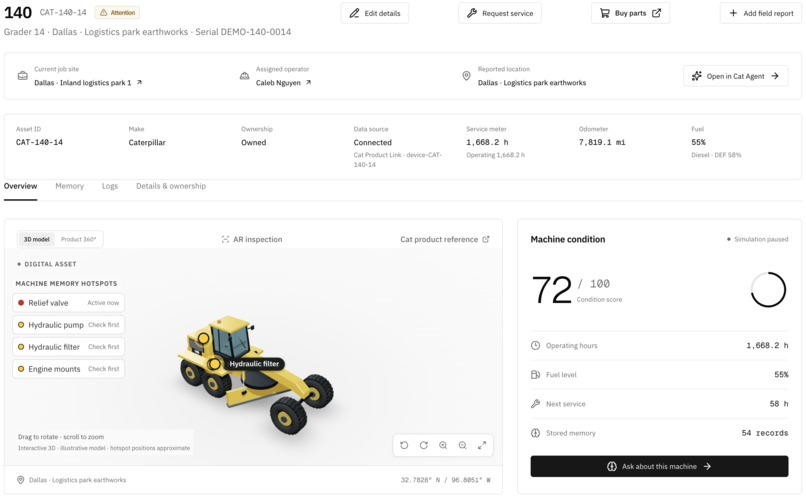Image resolution: width=806 pixels, height=501 pixels.
Task: Select the 3D model view toggle
Action: click(x=36, y=239)
